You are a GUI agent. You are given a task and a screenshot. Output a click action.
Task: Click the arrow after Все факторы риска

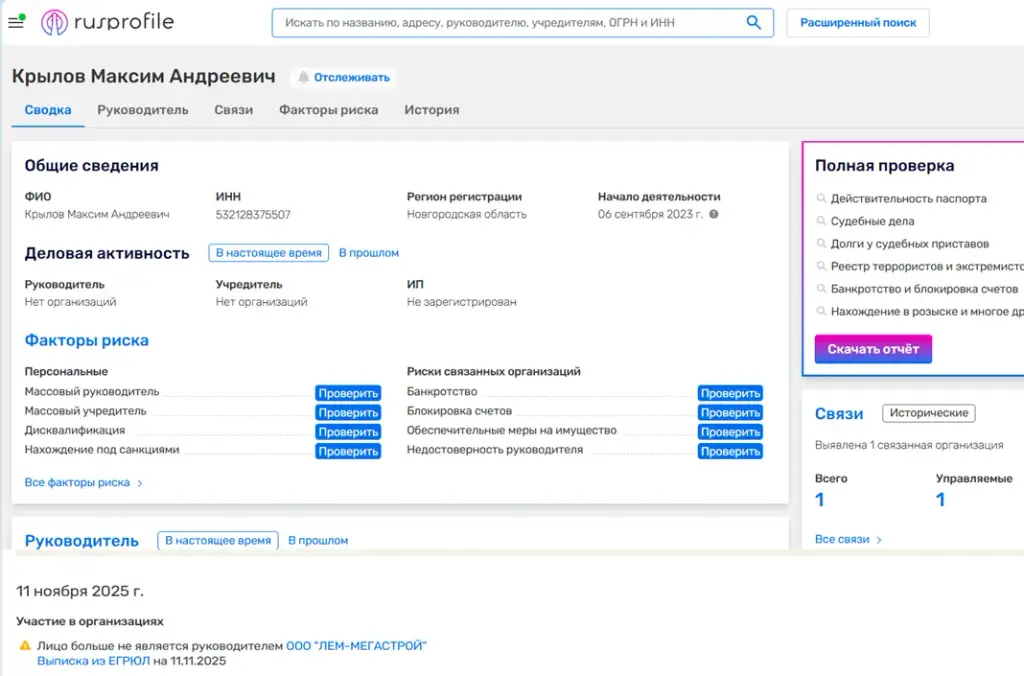pos(140,483)
